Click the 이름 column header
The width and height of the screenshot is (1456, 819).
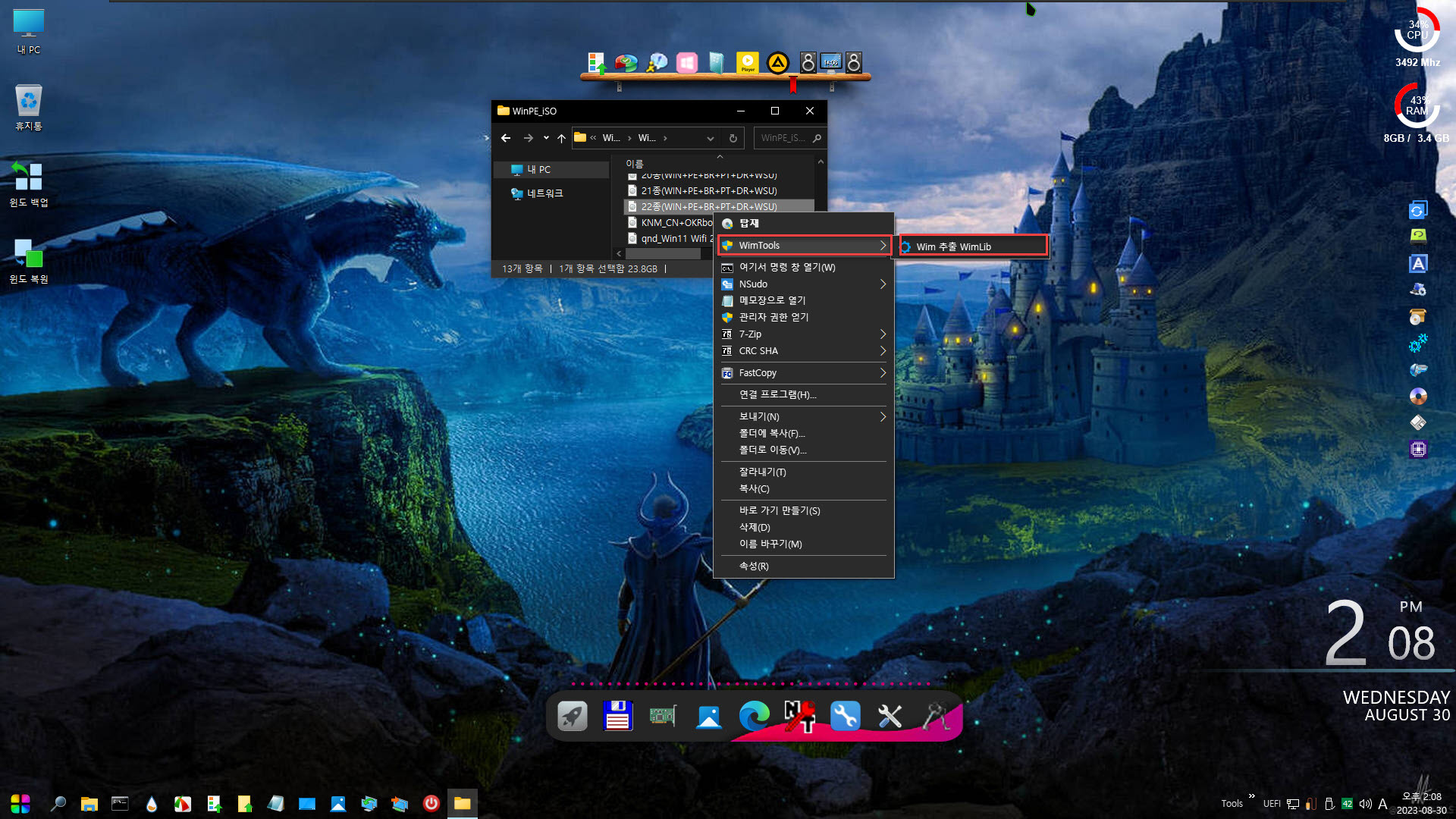635,164
